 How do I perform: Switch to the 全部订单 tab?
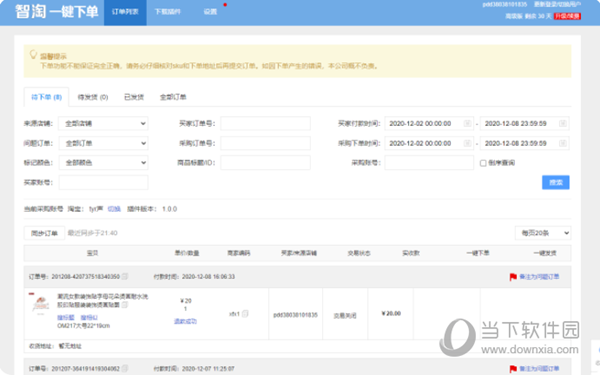click(173, 97)
